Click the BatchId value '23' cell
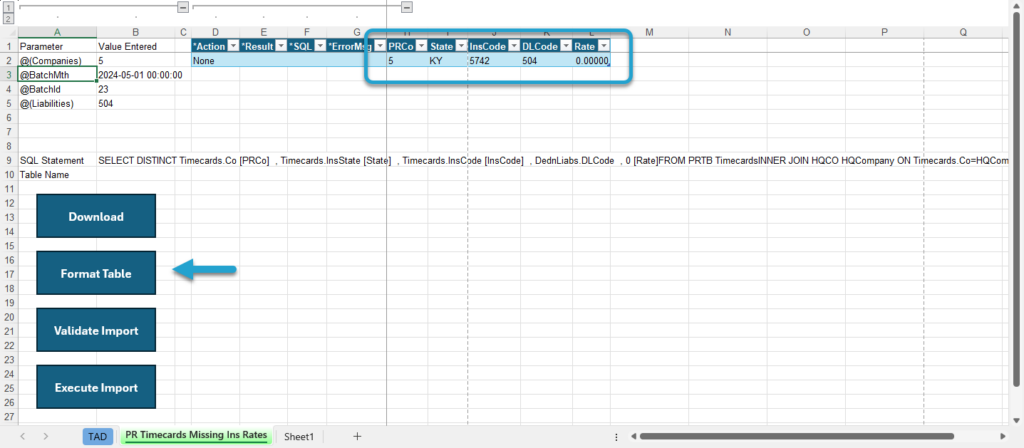 (136, 89)
